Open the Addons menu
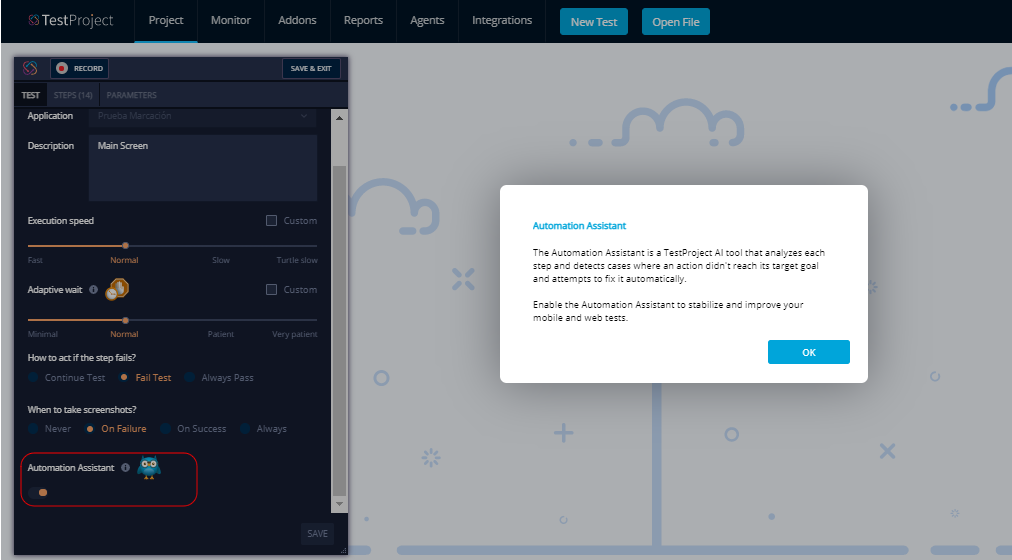1012x560 pixels. click(297, 21)
